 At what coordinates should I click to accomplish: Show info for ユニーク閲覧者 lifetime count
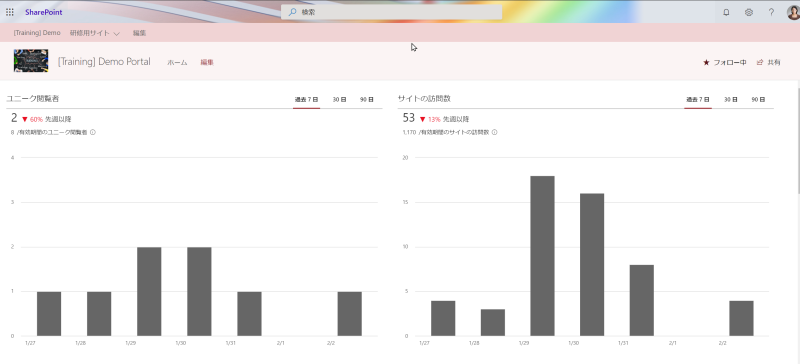click(93, 132)
